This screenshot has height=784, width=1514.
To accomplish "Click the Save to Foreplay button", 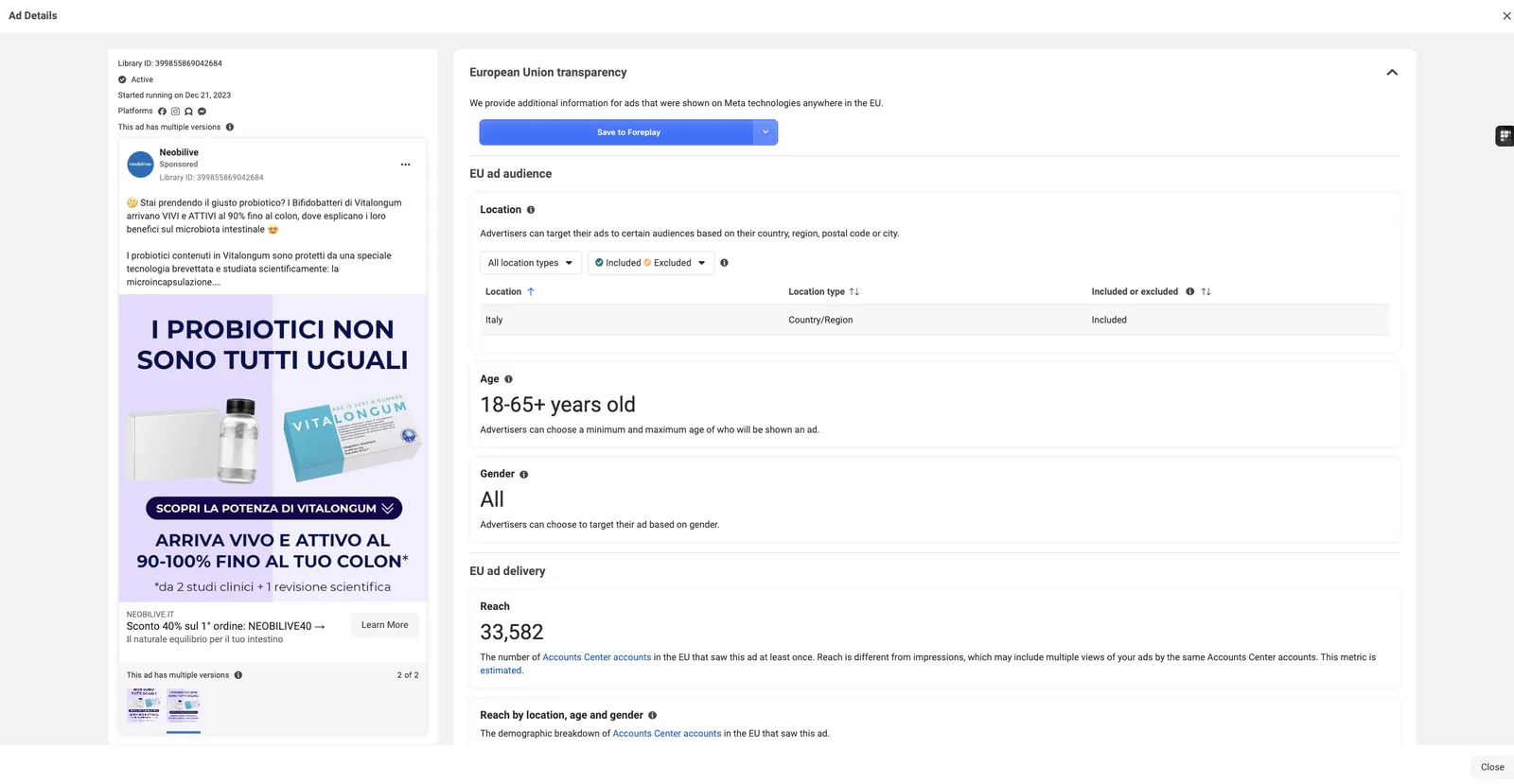I will click(617, 132).
